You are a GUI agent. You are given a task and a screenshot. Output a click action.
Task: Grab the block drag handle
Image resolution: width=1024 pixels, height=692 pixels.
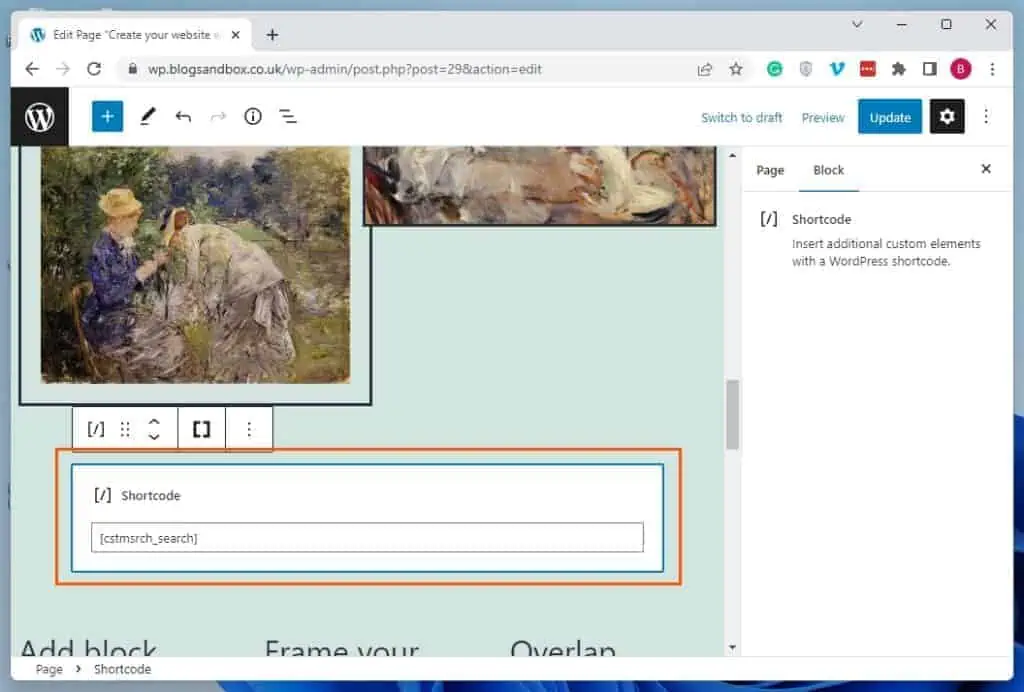(125, 429)
